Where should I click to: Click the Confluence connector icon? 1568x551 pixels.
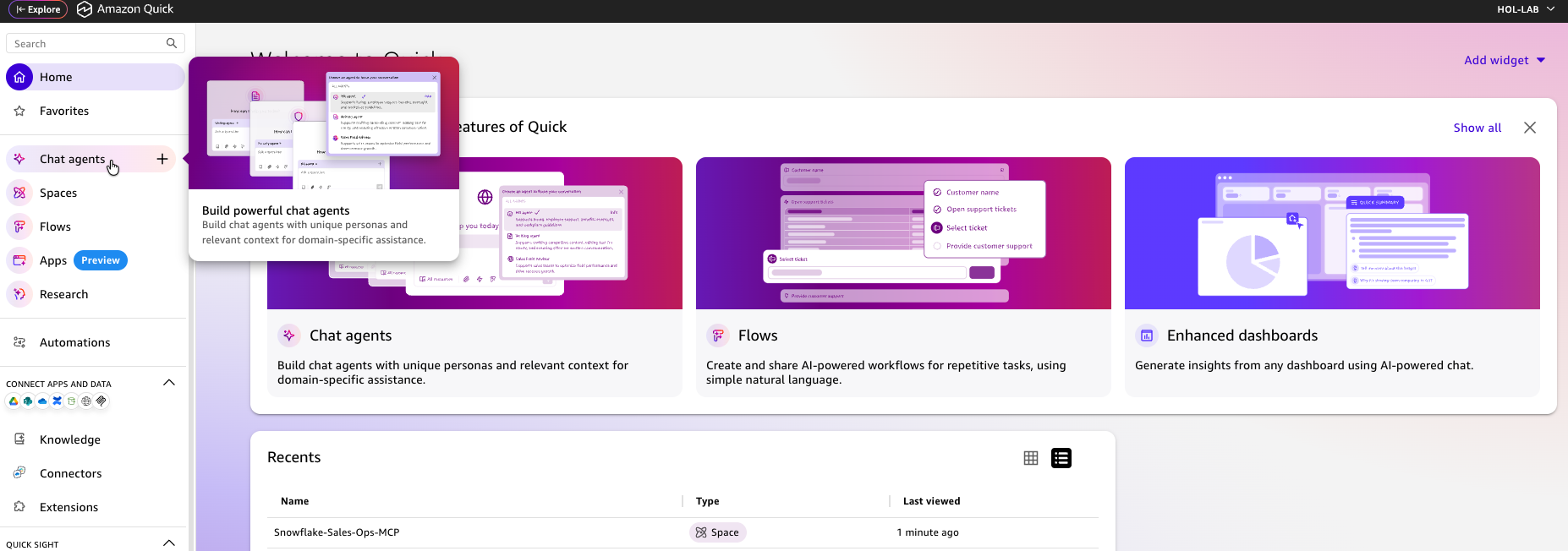57,401
